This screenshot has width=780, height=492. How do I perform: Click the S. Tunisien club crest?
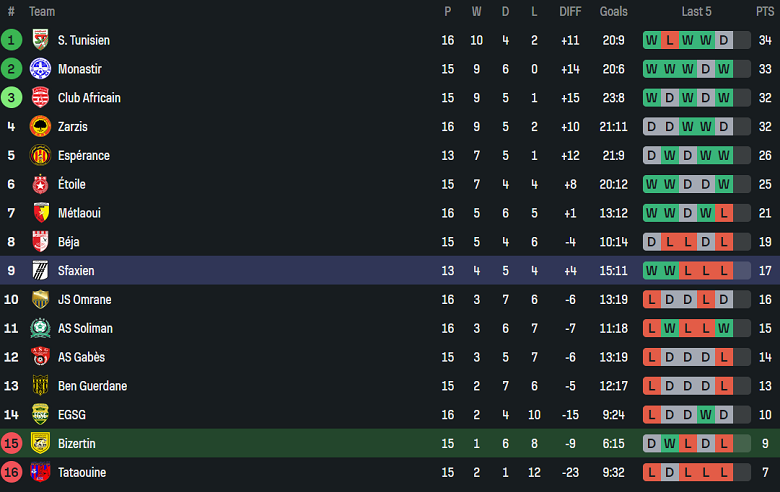pos(40,40)
